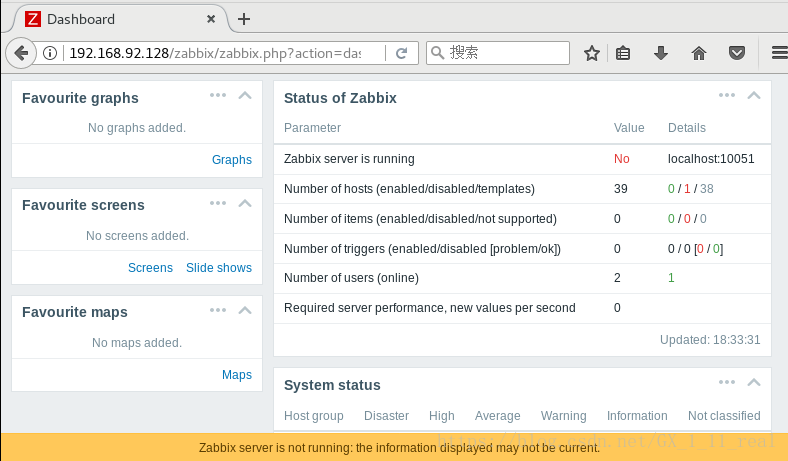This screenshot has height=461, width=788.
Task: Click the 'Disaster' column header
Action: (x=386, y=416)
